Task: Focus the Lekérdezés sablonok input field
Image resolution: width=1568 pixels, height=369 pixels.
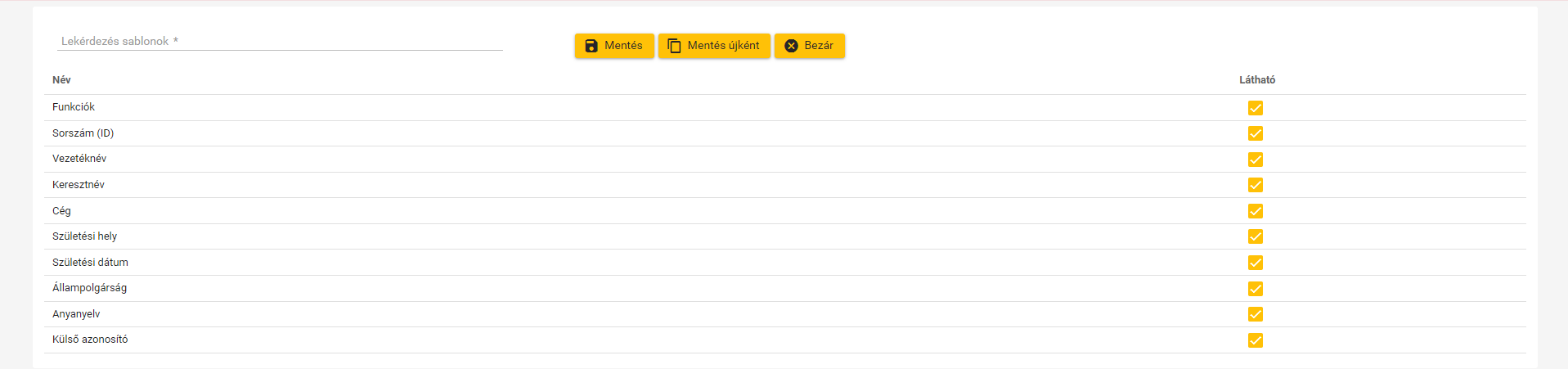Action: [x=280, y=41]
